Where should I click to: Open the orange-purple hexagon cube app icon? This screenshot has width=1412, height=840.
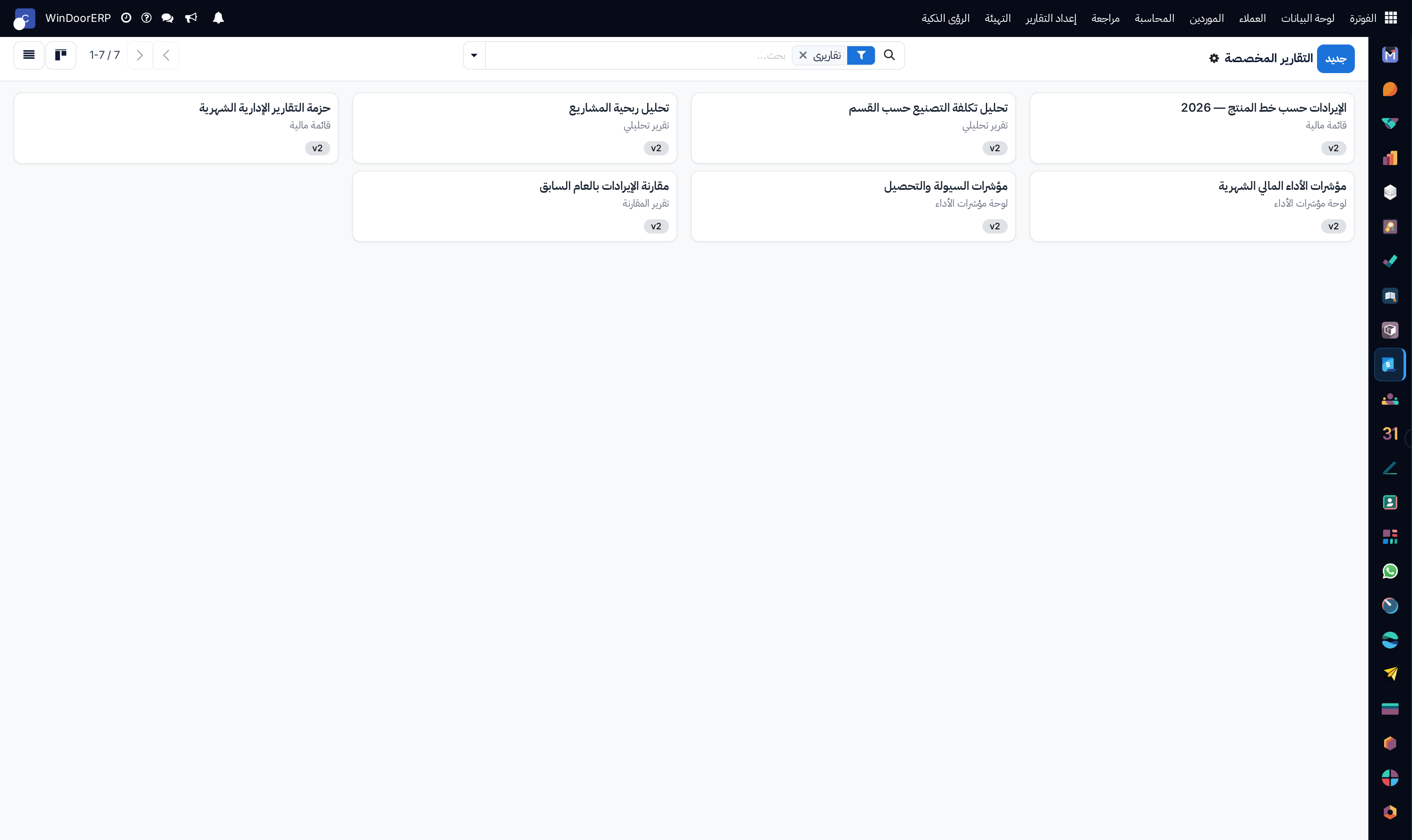coord(1390,743)
